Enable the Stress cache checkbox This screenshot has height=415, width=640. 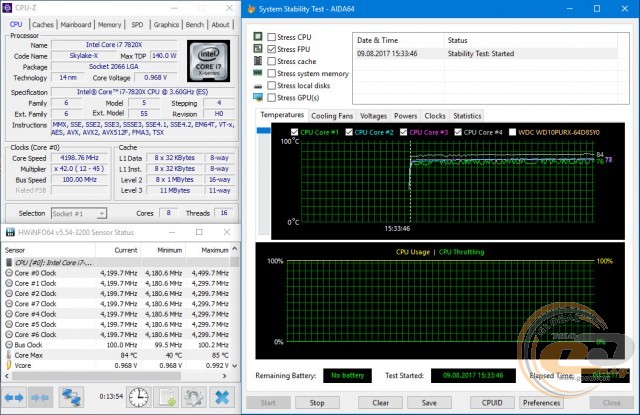click(x=271, y=61)
